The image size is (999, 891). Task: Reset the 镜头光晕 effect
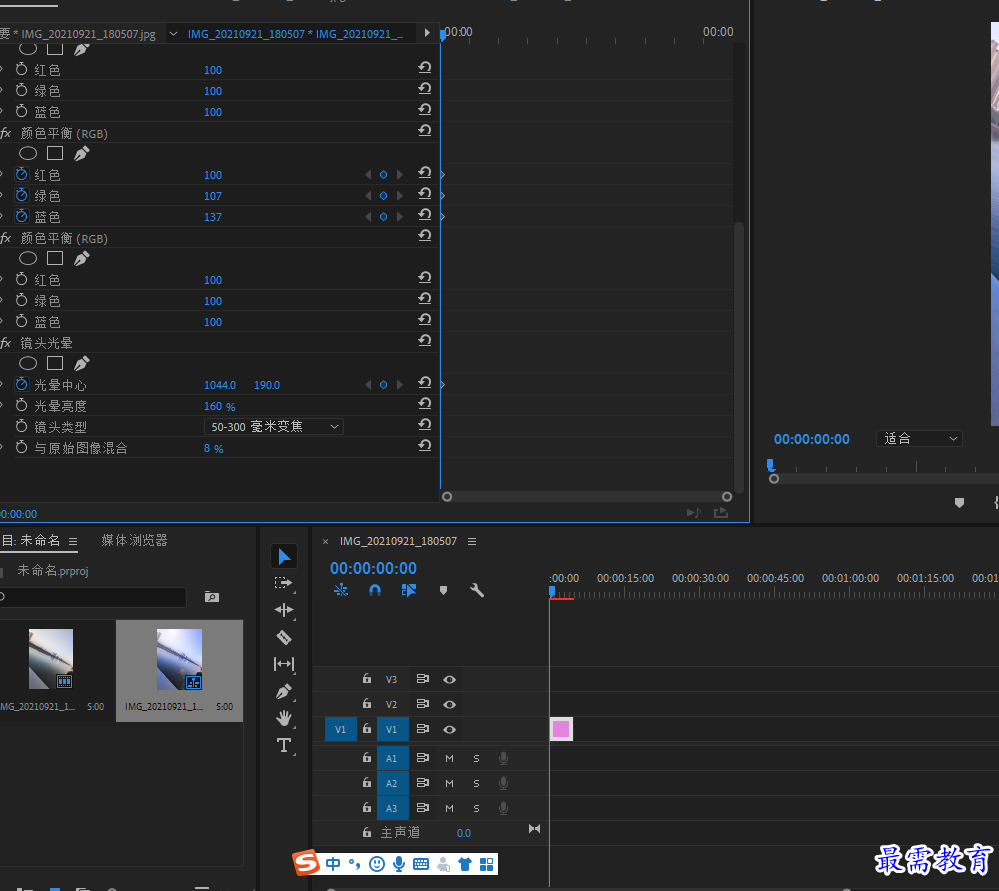[425, 340]
